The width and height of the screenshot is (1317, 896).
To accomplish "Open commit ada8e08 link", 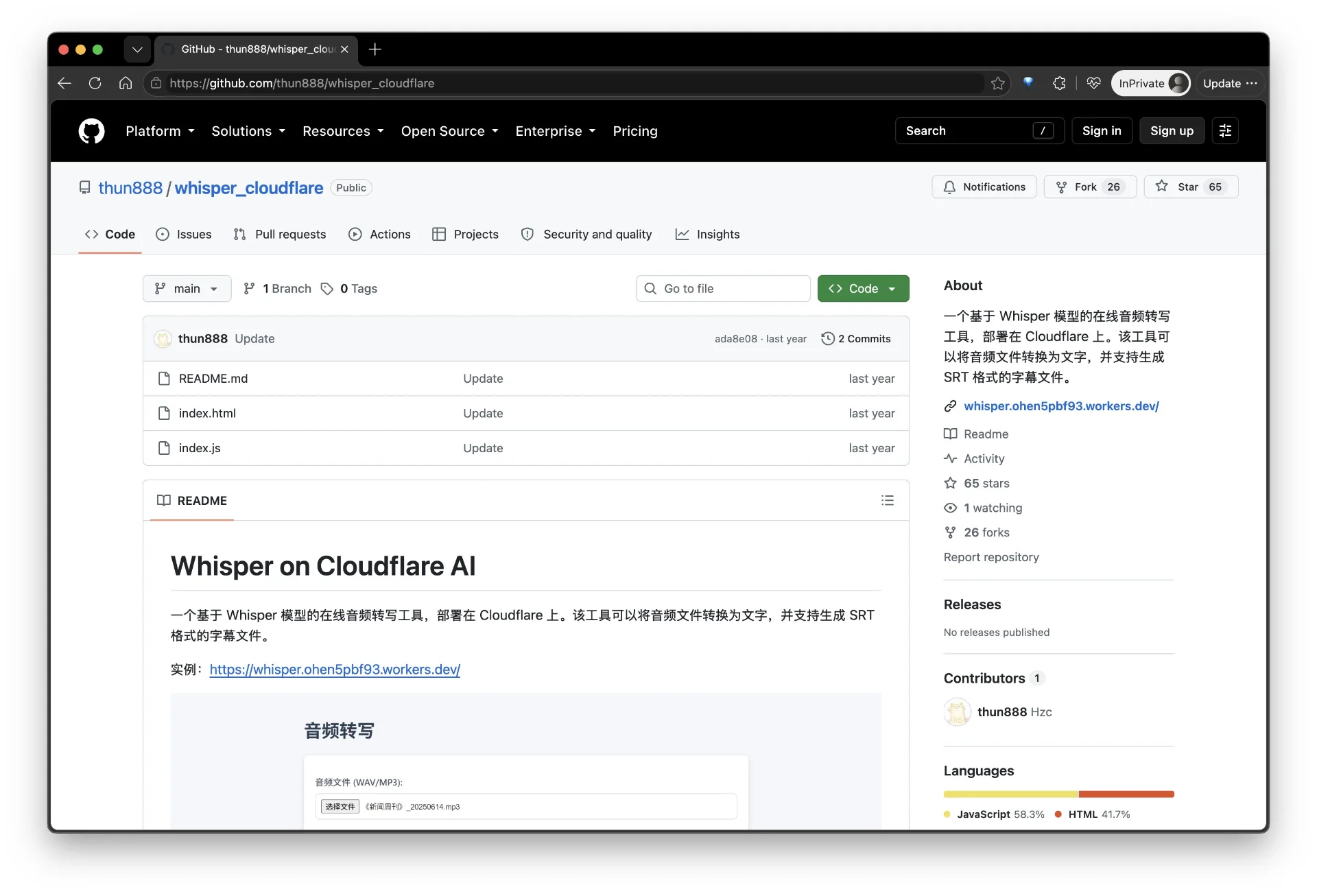I will pyautogui.click(x=735, y=339).
